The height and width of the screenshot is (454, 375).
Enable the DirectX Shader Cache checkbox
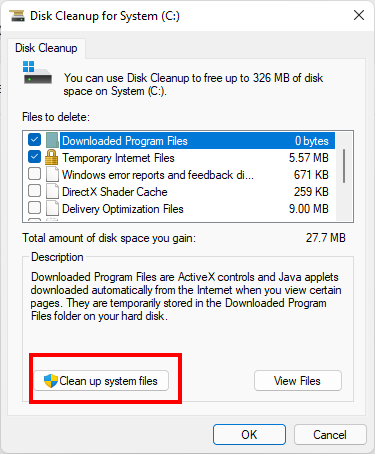click(x=35, y=191)
